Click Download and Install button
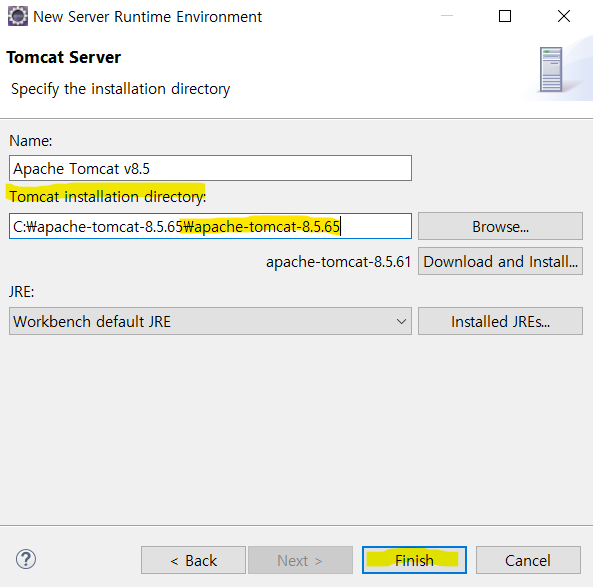This screenshot has height=587, width=593. (x=500, y=261)
